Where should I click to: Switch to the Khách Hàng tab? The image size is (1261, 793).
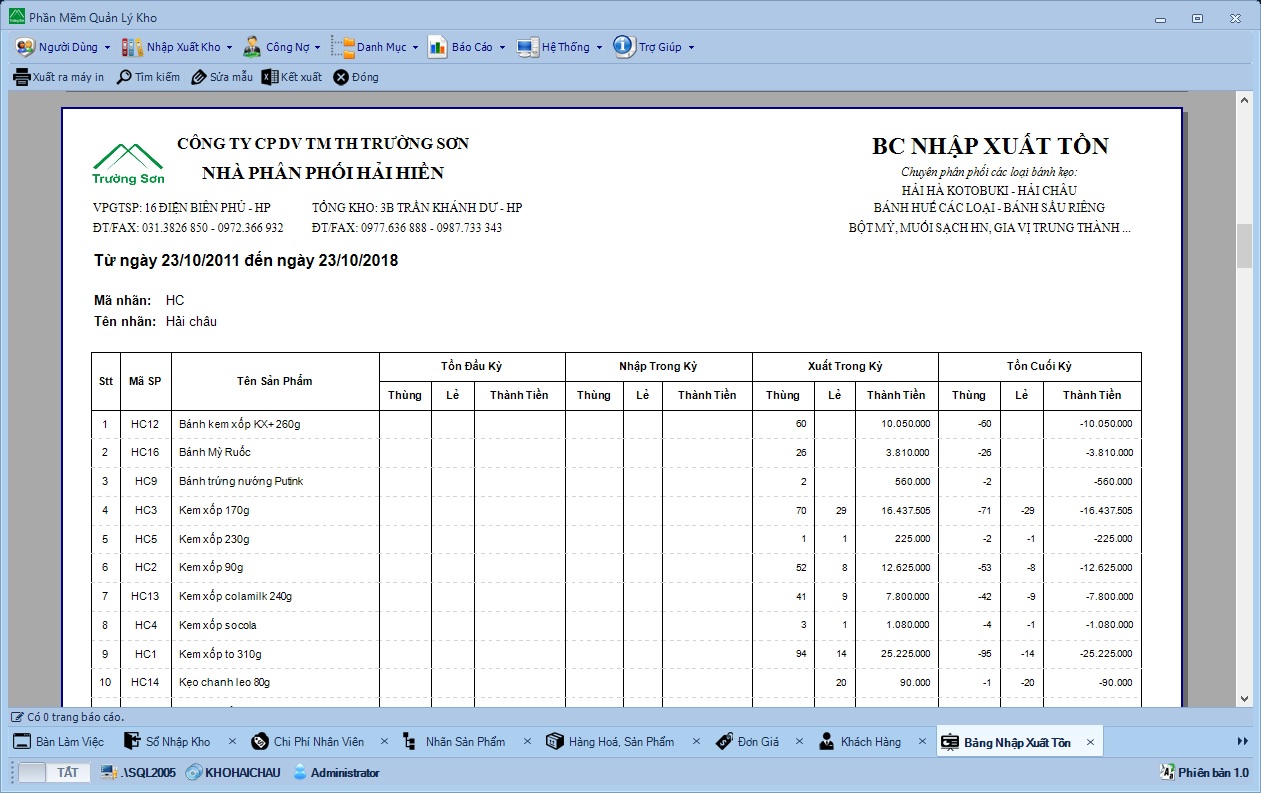pyautogui.click(x=870, y=742)
